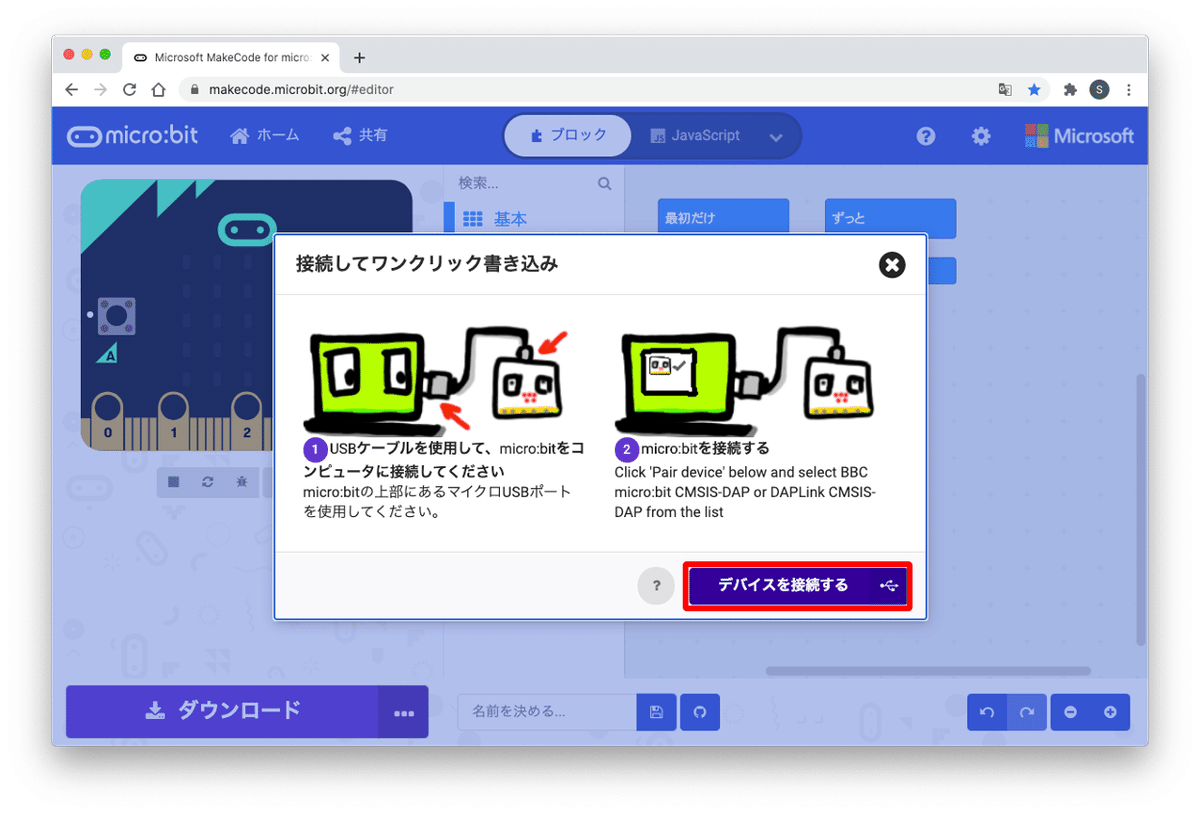Click the 名前を決める project name field
This screenshot has height=813, width=1200.
[x=545, y=712]
